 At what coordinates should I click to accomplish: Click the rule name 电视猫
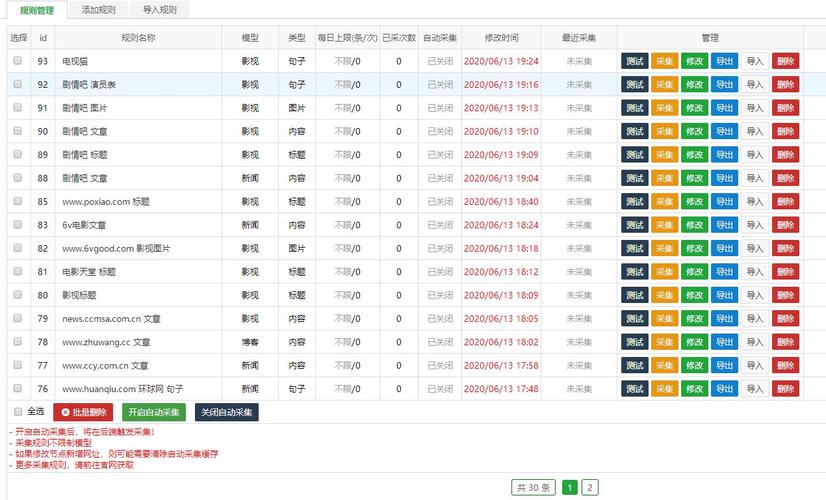click(75, 61)
